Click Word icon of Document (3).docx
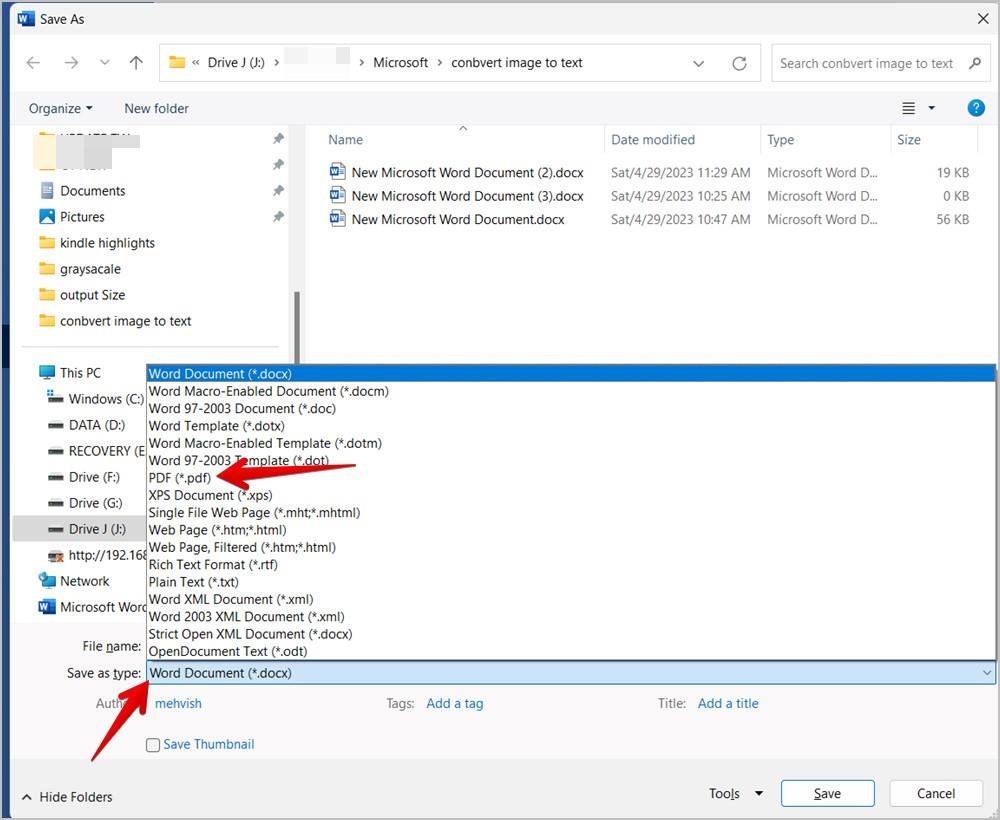1000x820 pixels. (337, 195)
